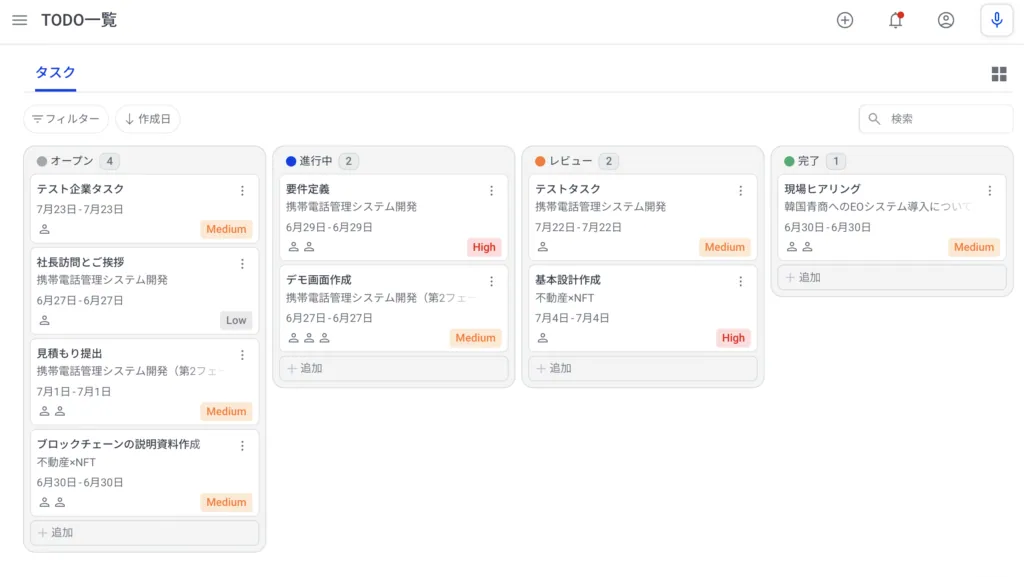
Task: Add a task in the 完了 column
Action: (x=892, y=277)
